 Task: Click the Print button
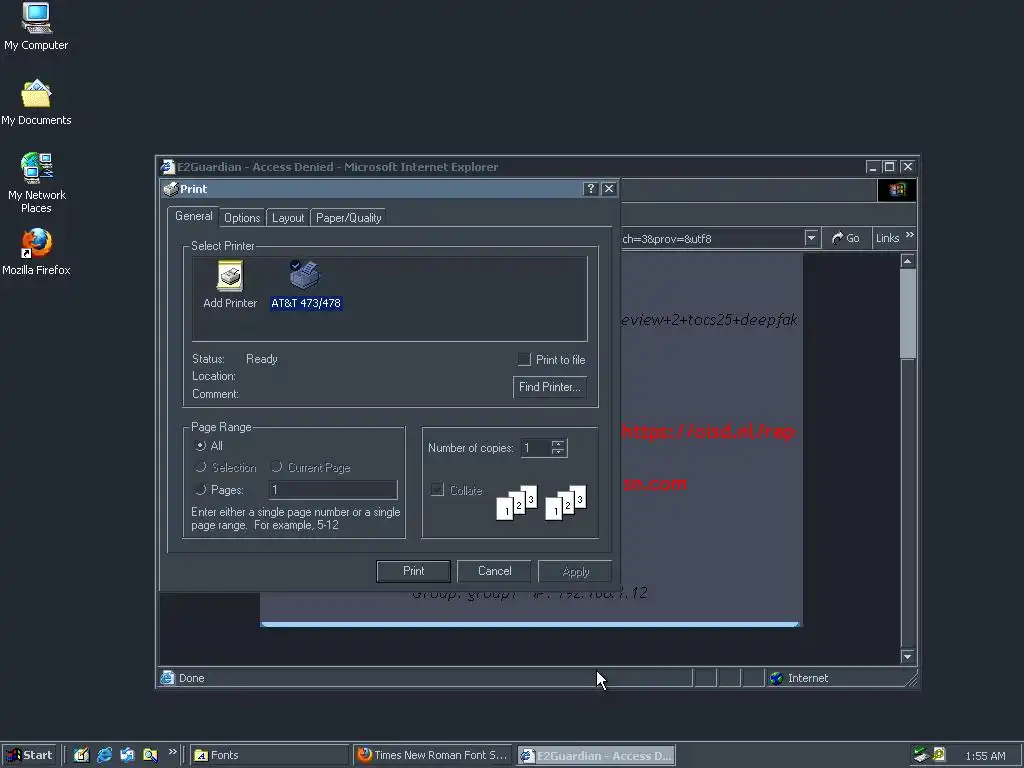click(x=413, y=571)
